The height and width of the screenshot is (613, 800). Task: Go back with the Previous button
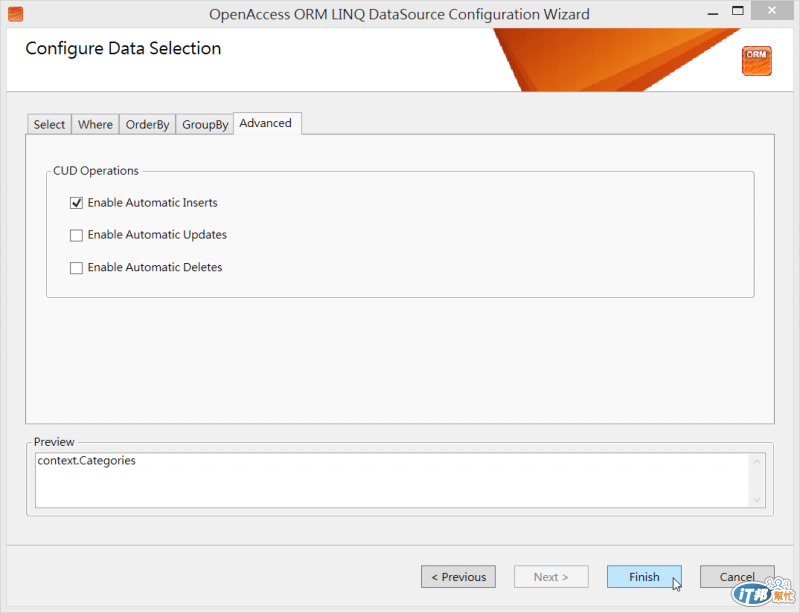point(458,577)
